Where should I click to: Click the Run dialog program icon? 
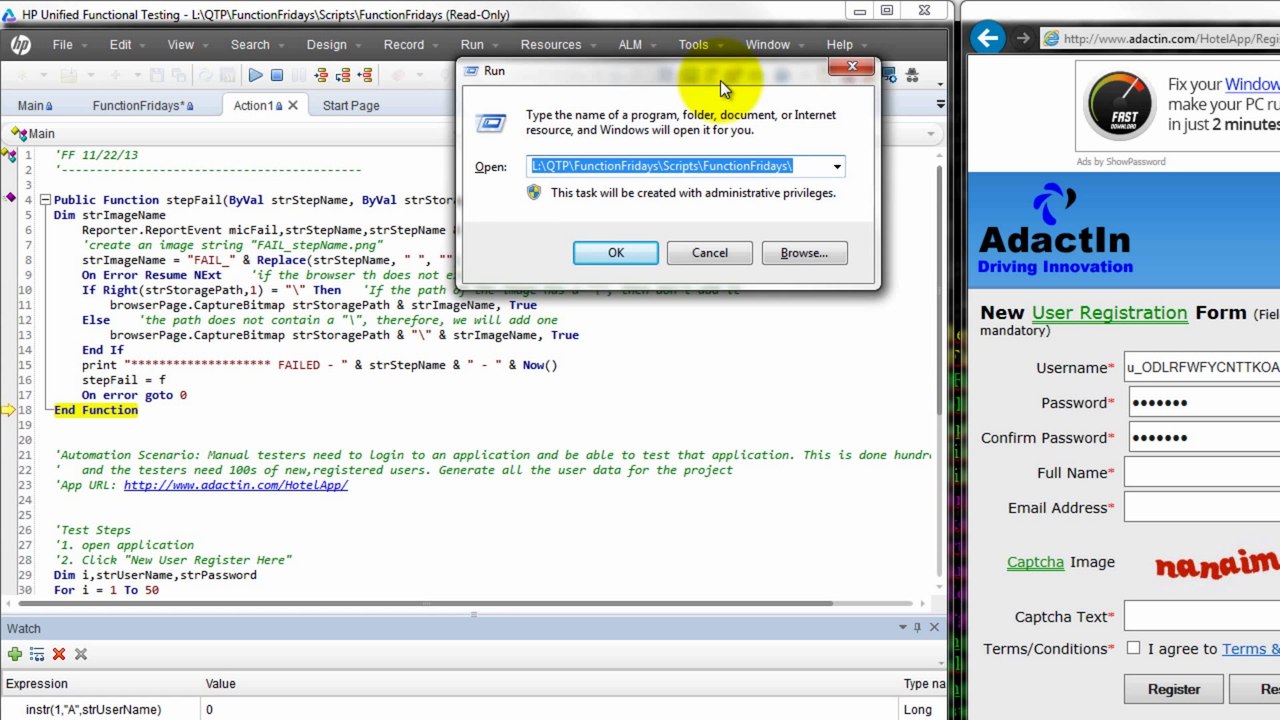(491, 123)
